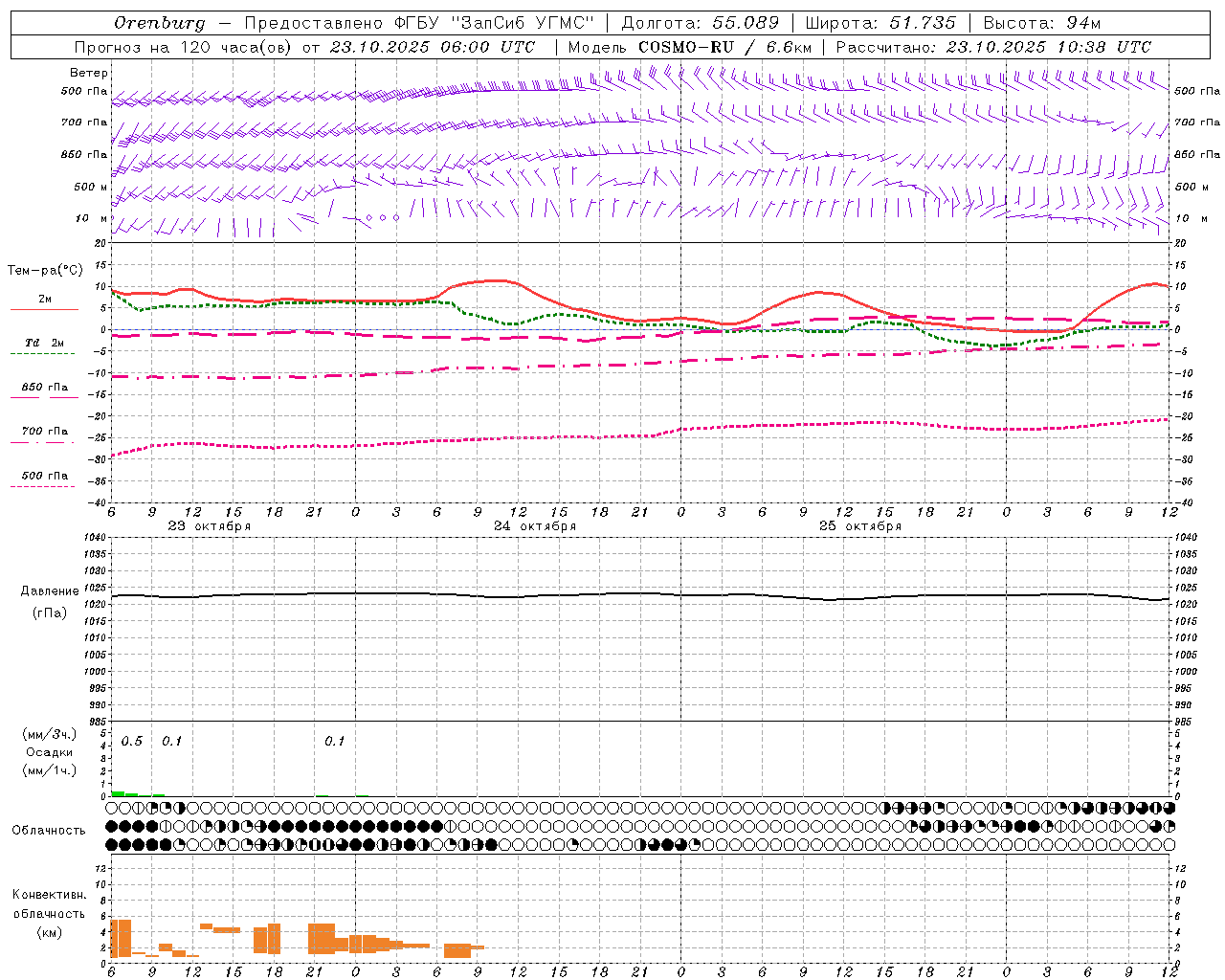The height and width of the screenshot is (980, 1225).
Task: Click the "Давление" pressure panel label
Action: 50,591
